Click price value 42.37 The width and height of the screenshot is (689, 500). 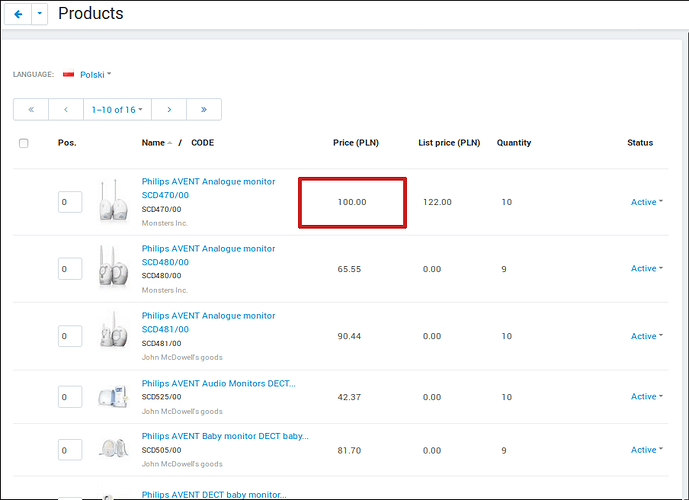click(x=349, y=397)
